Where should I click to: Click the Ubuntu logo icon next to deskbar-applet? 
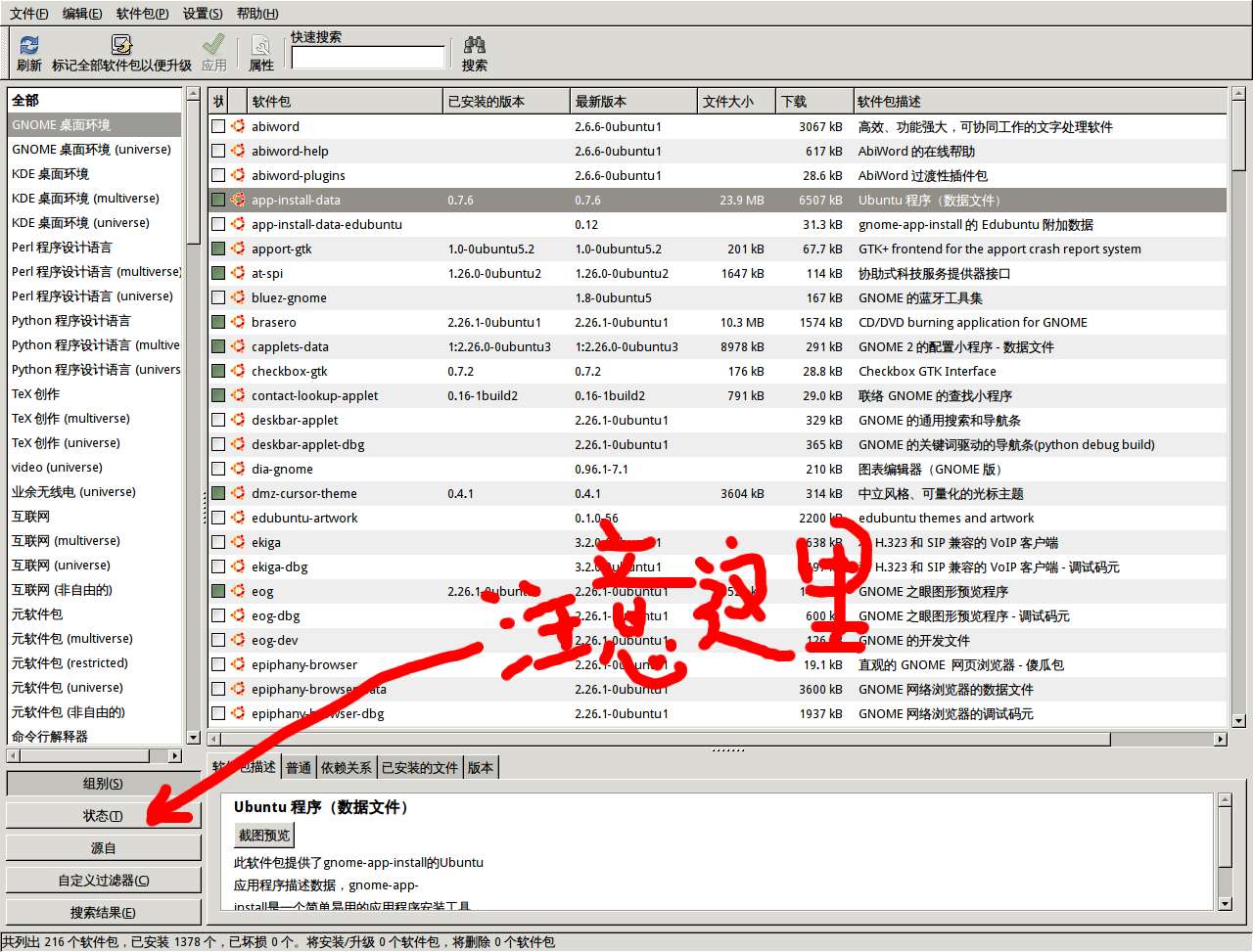point(238,420)
